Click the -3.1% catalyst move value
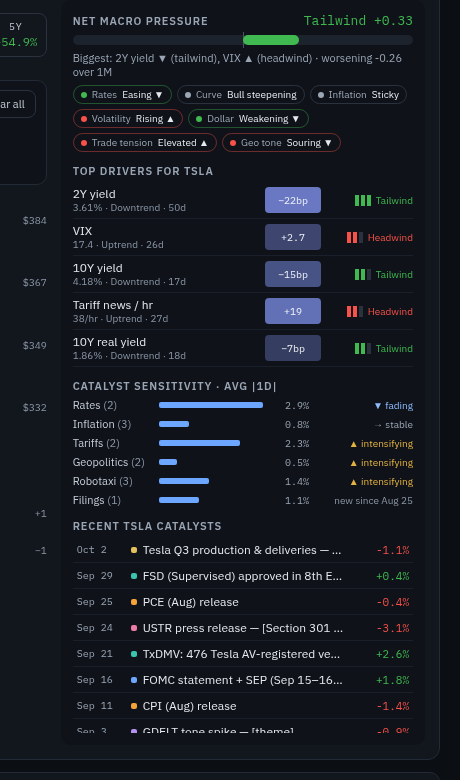 pyautogui.click(x=393, y=628)
